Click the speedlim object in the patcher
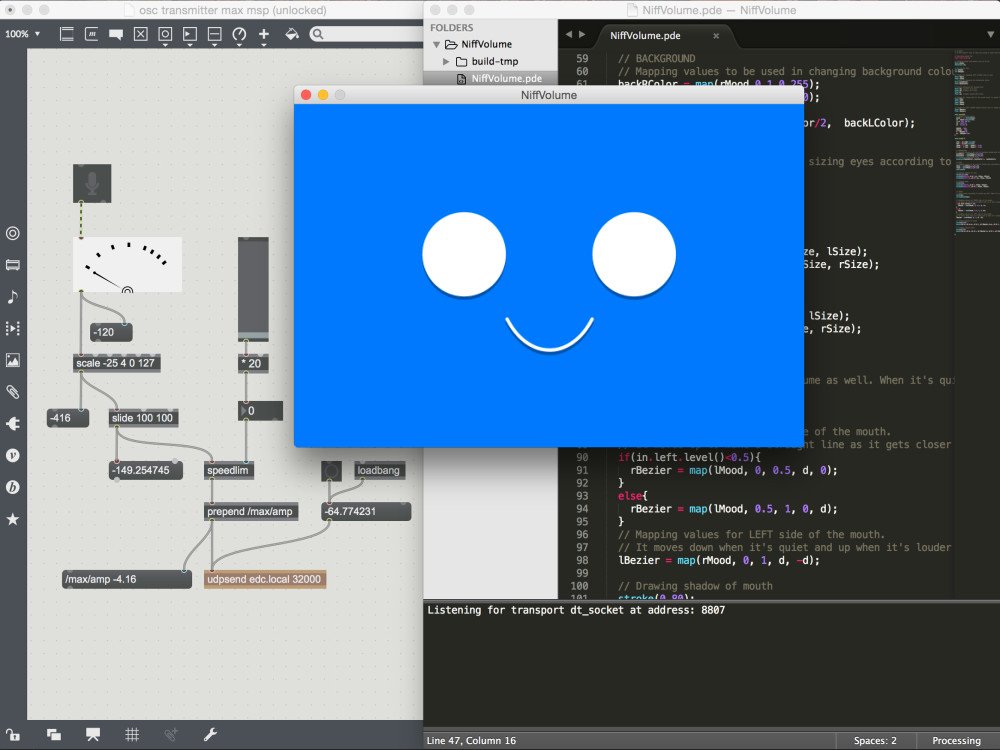The height and width of the screenshot is (750, 1000). (x=229, y=471)
